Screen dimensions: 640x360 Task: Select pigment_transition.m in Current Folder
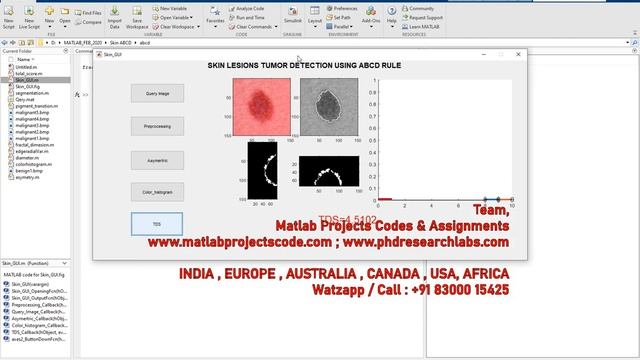click(x=36, y=106)
